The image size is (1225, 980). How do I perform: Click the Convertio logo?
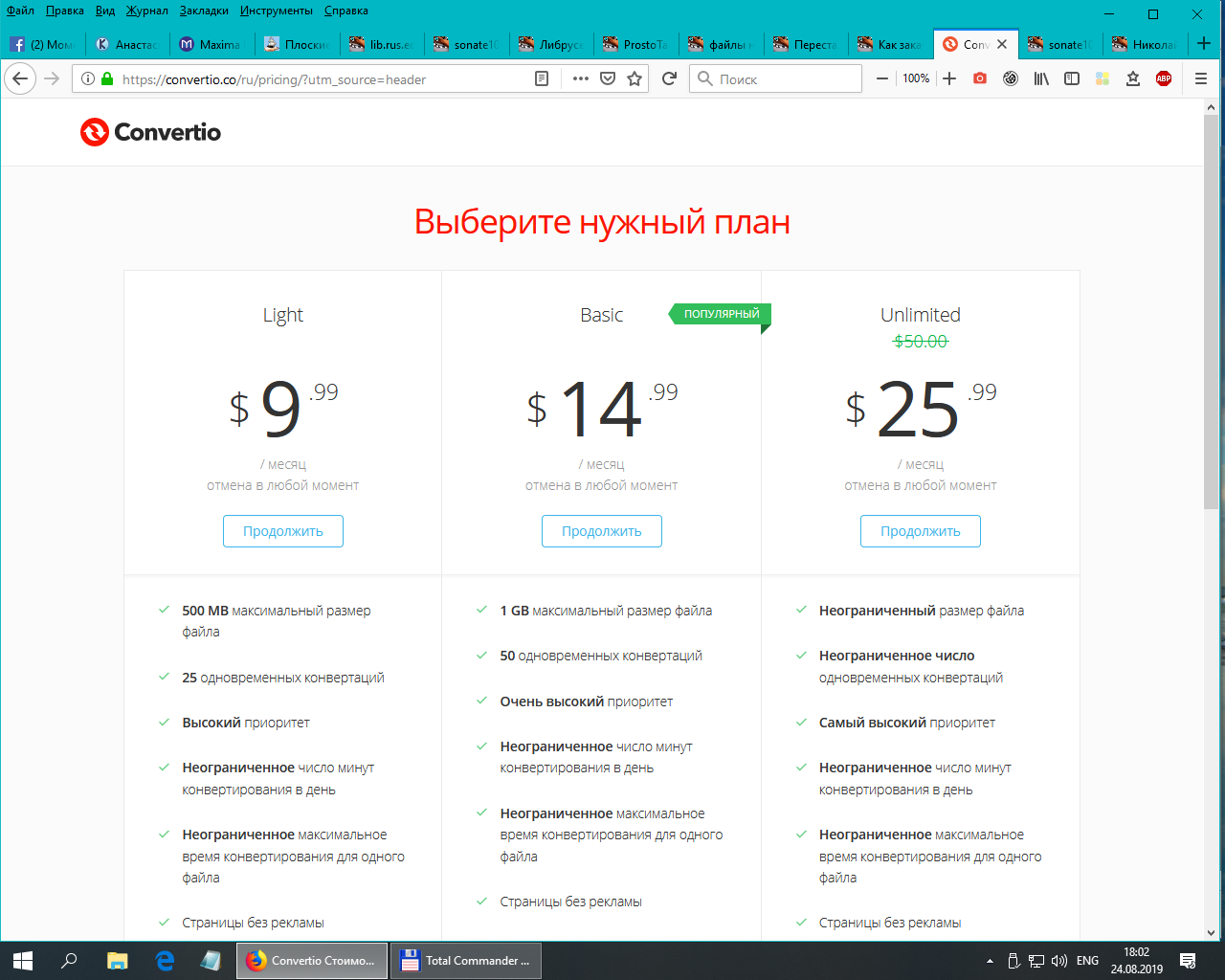tap(150, 132)
